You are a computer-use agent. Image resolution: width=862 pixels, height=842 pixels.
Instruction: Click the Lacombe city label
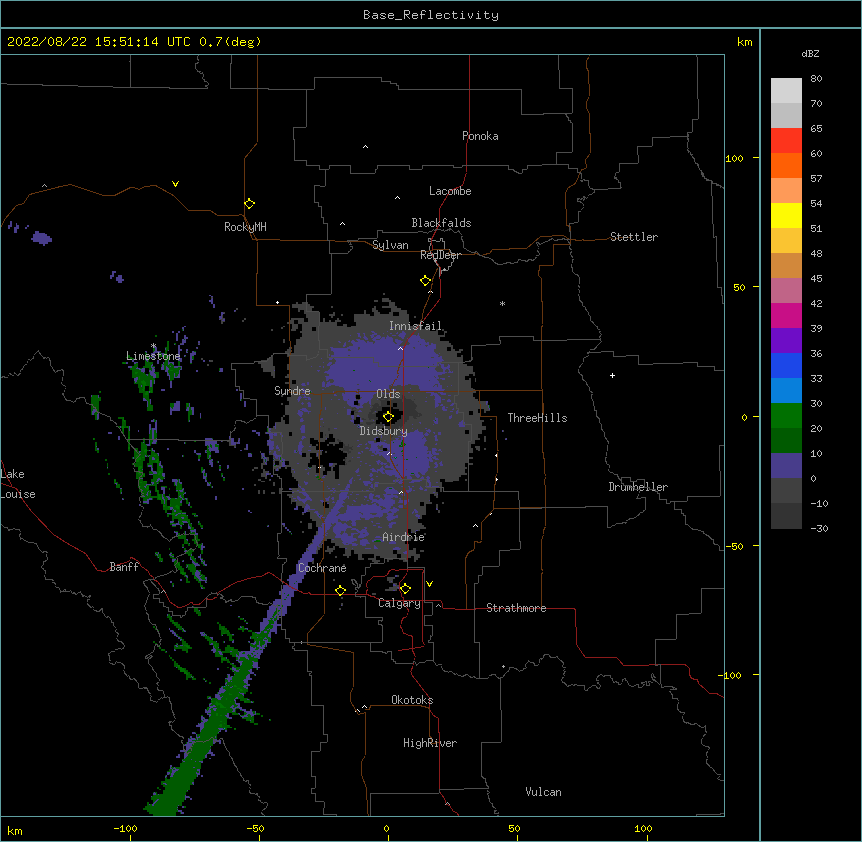click(x=450, y=191)
